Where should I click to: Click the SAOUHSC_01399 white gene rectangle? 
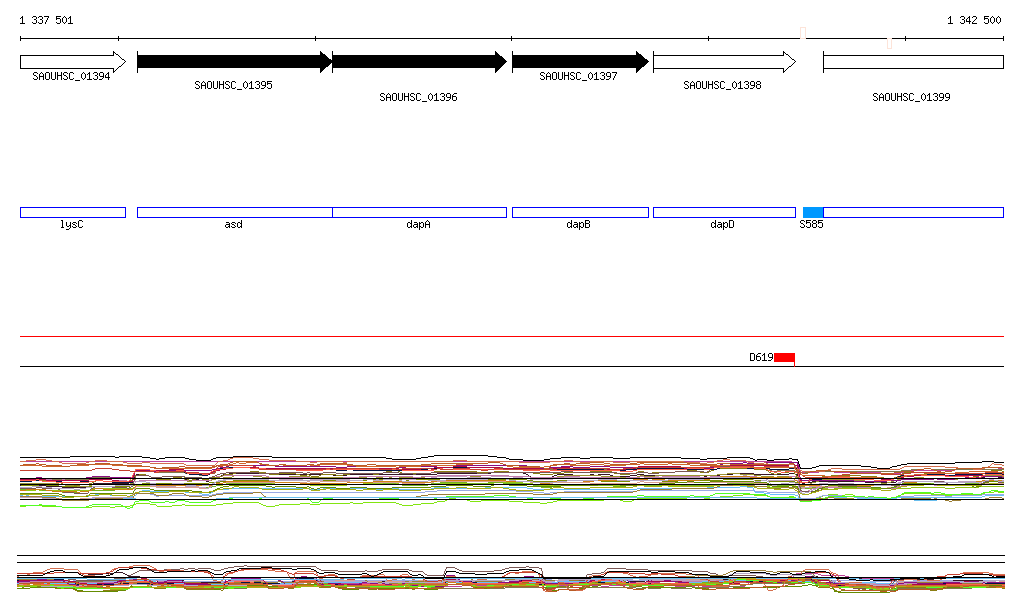912,62
